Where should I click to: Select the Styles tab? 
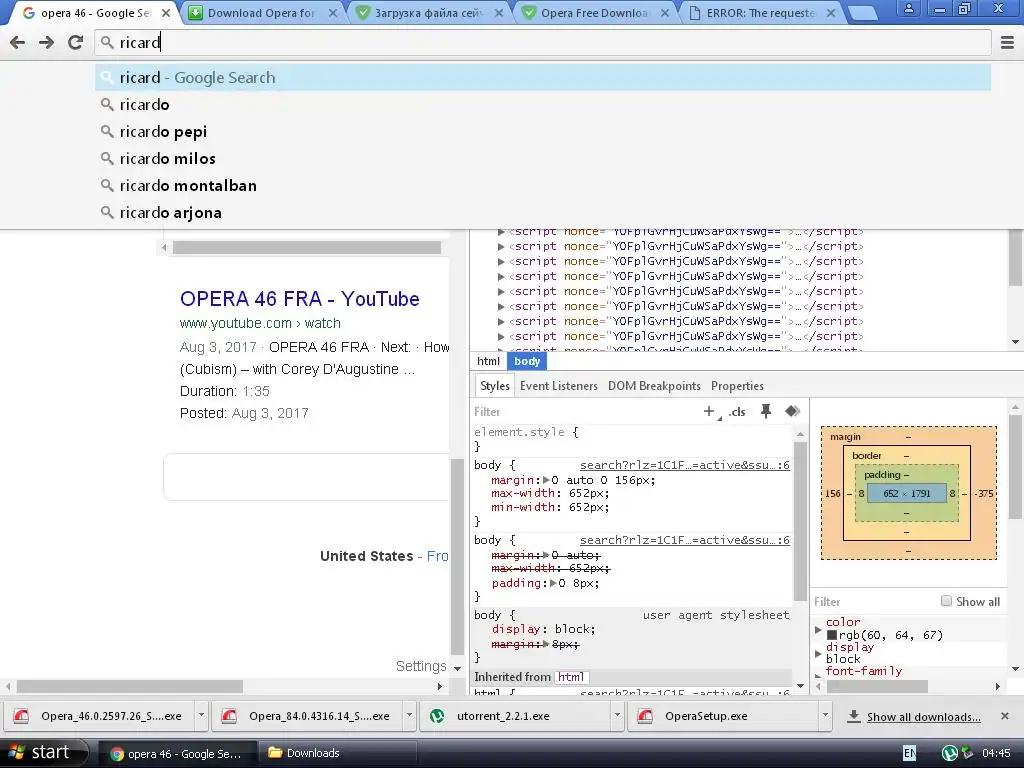pos(494,386)
